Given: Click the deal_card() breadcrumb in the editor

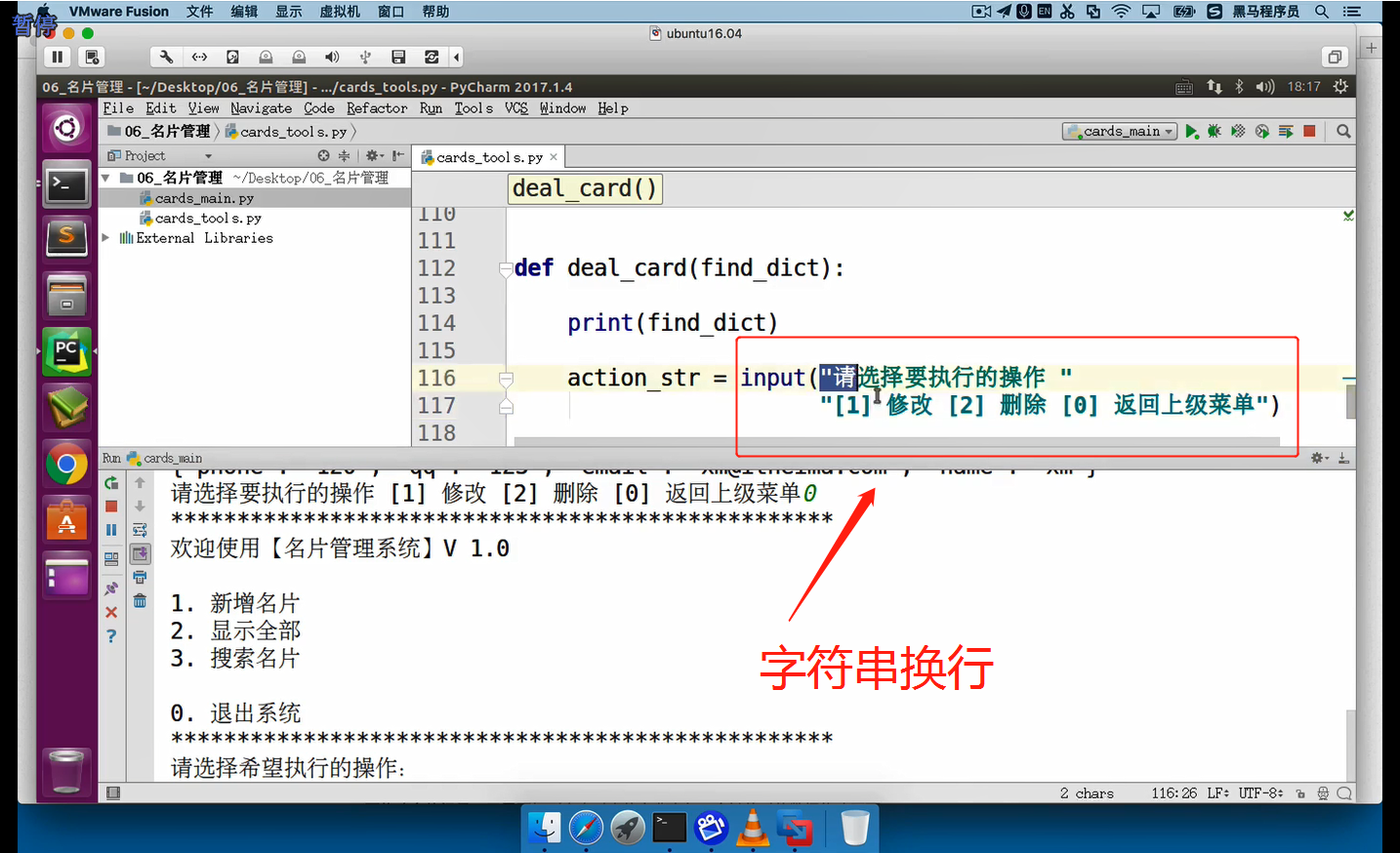Looking at the screenshot, I should (x=585, y=188).
